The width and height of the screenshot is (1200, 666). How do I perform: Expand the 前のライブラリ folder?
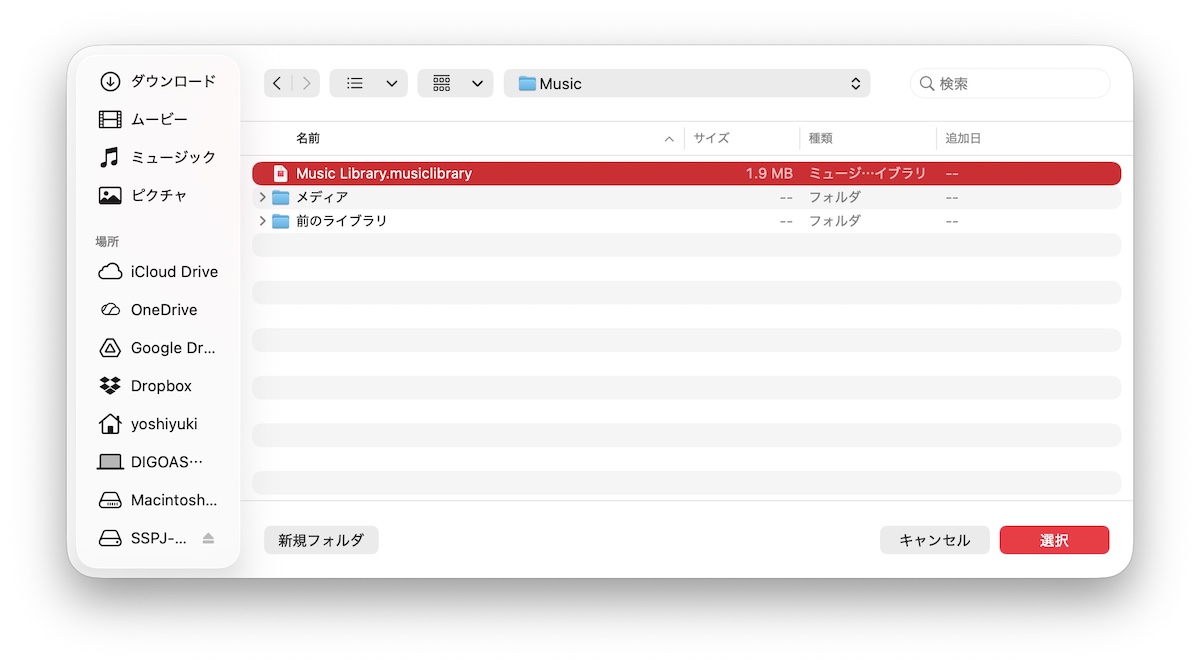click(262, 221)
